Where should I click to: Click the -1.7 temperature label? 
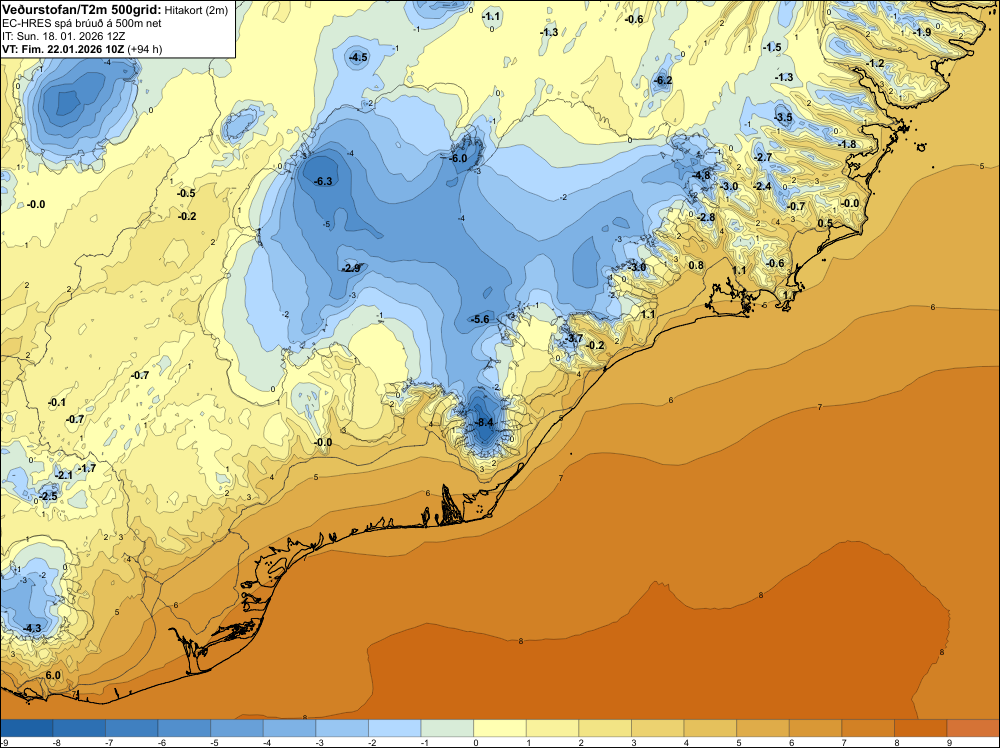87,469
